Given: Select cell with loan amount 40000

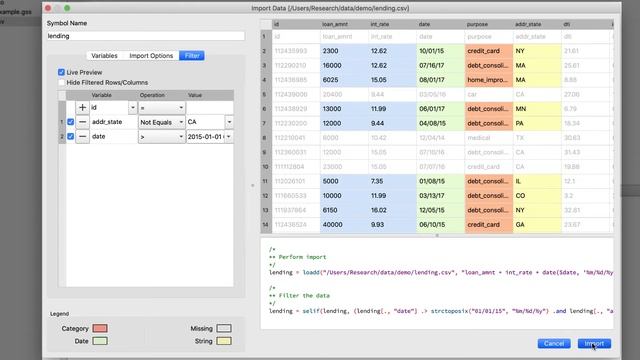Looking at the screenshot, I should pos(344,224).
